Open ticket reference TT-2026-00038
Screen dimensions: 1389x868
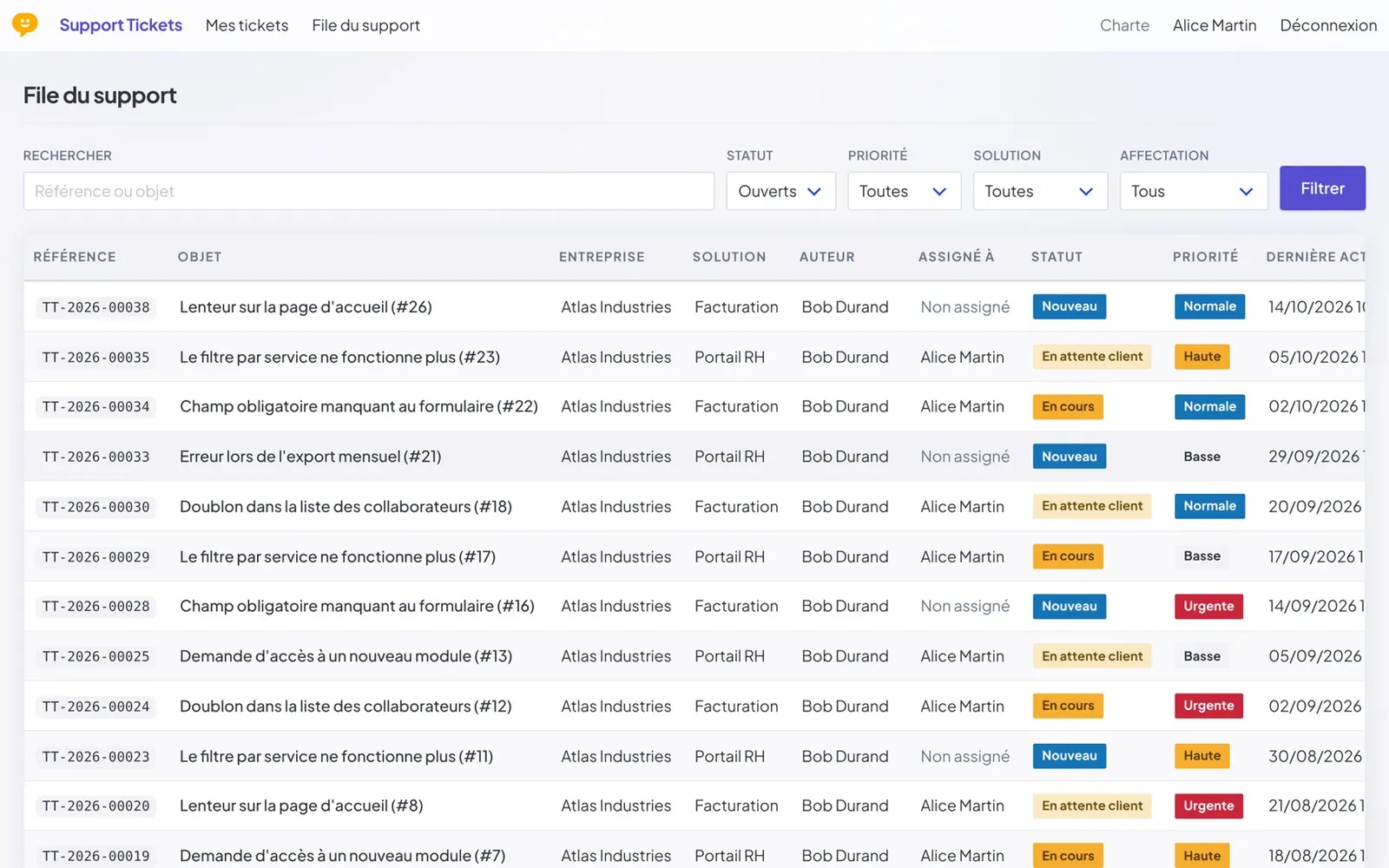[x=95, y=307]
